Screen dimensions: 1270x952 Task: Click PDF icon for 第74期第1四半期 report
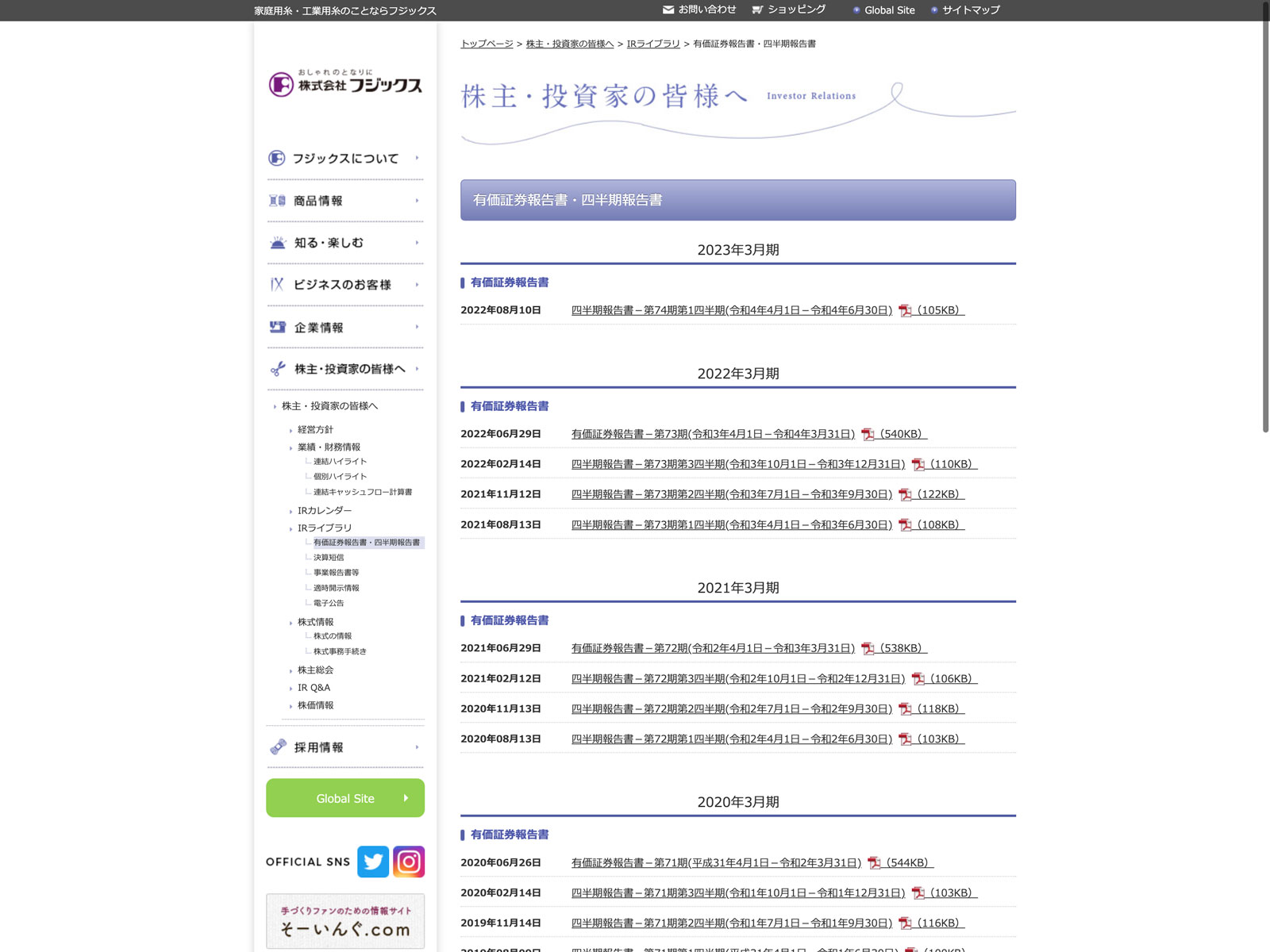coord(905,311)
